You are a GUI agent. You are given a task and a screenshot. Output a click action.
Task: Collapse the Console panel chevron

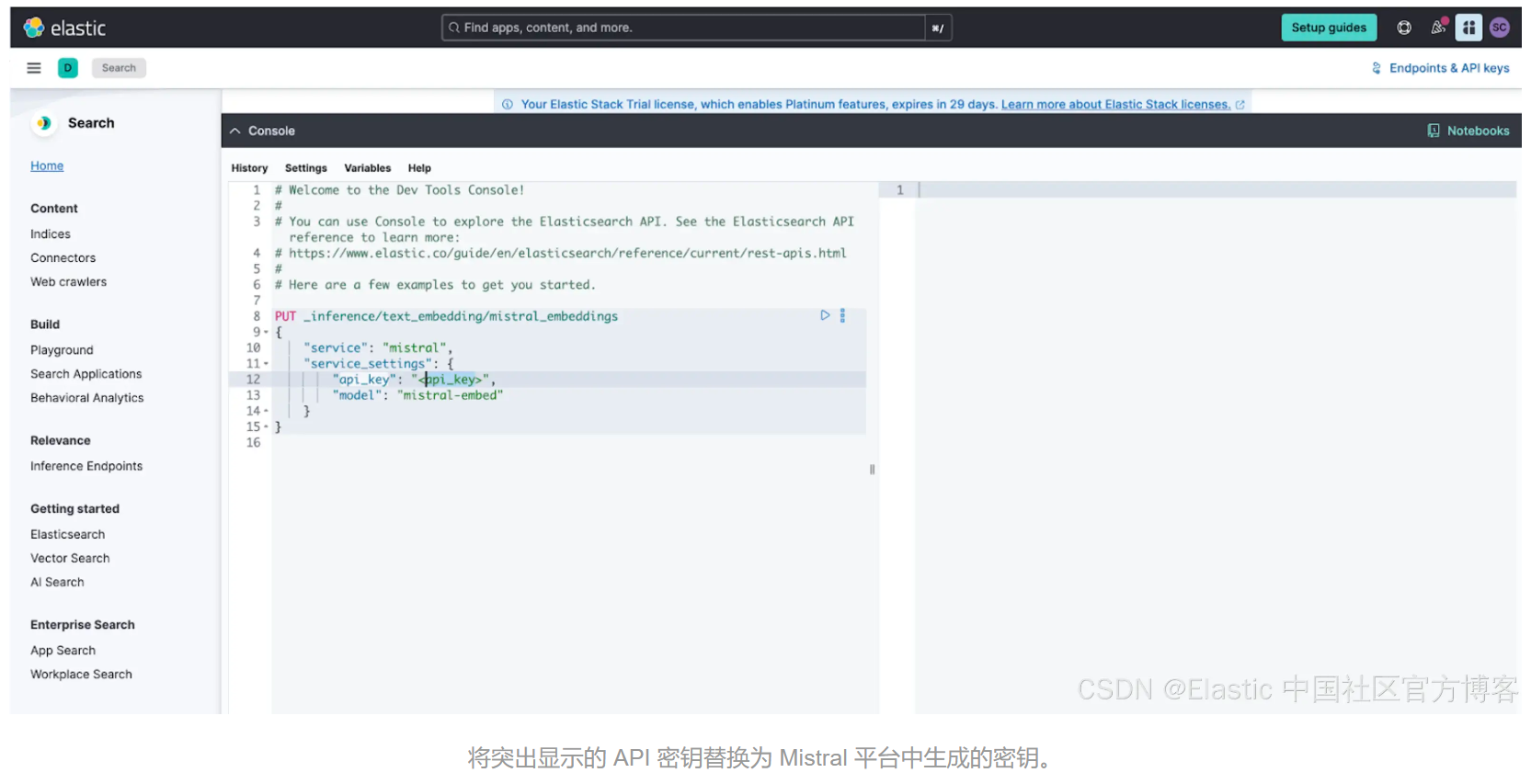(x=235, y=131)
